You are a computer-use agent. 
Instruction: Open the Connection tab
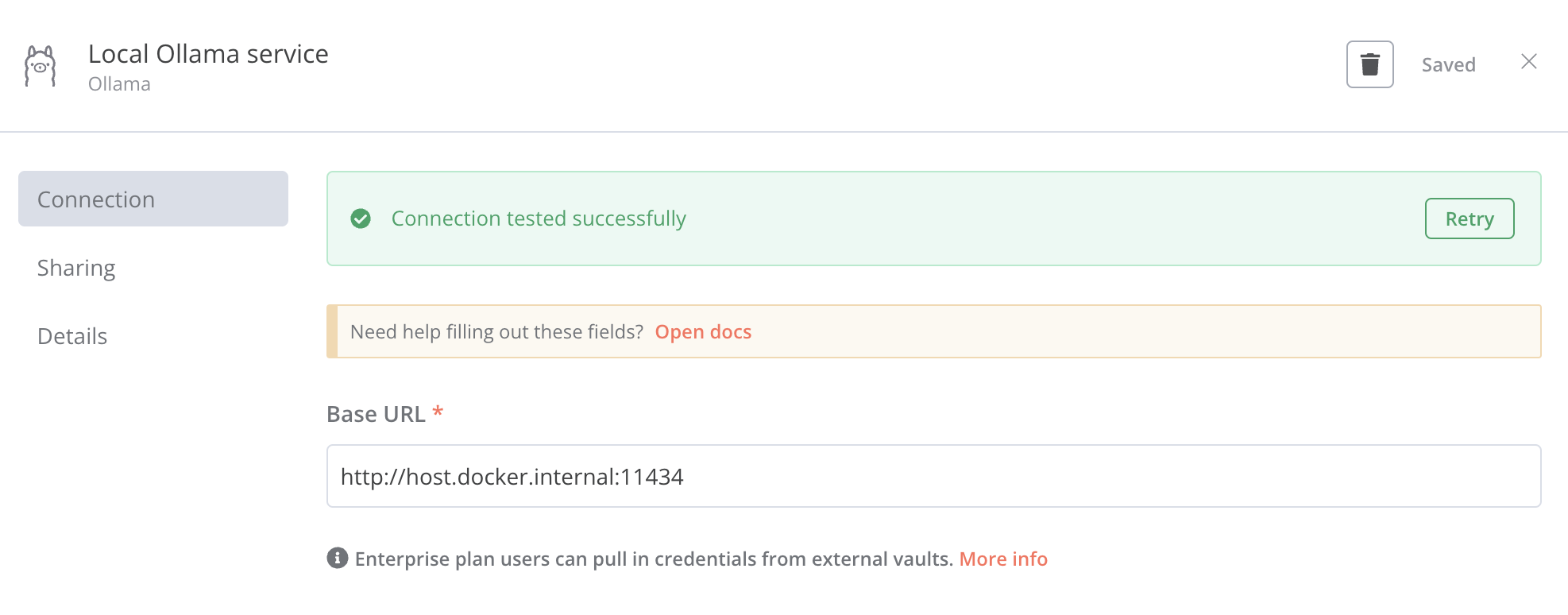(x=153, y=199)
